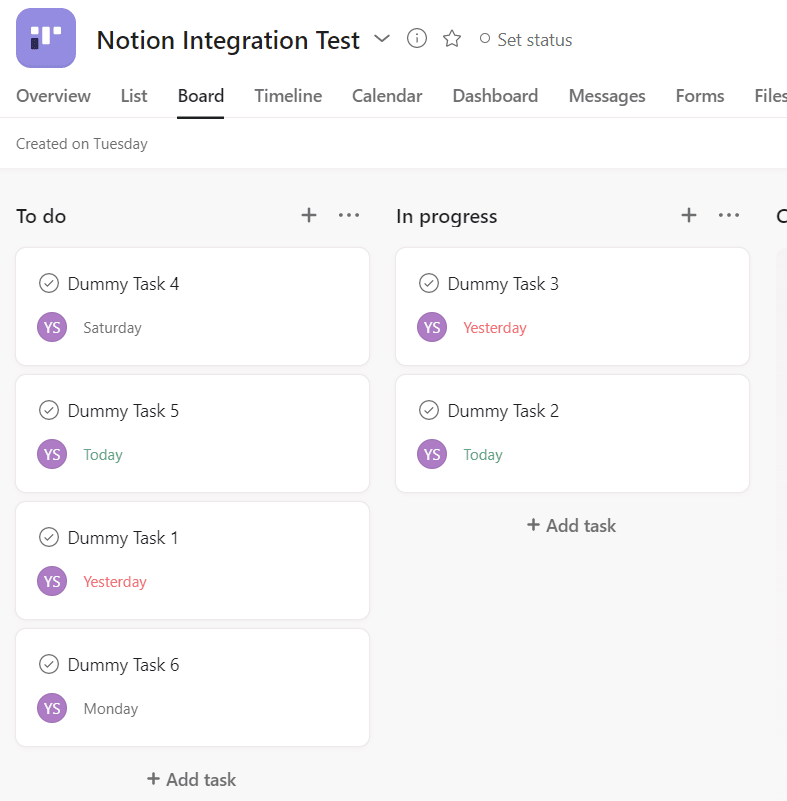Click the Yesterday due date on Dummy Task 3
Screen dimensions: 787x801
tap(495, 328)
